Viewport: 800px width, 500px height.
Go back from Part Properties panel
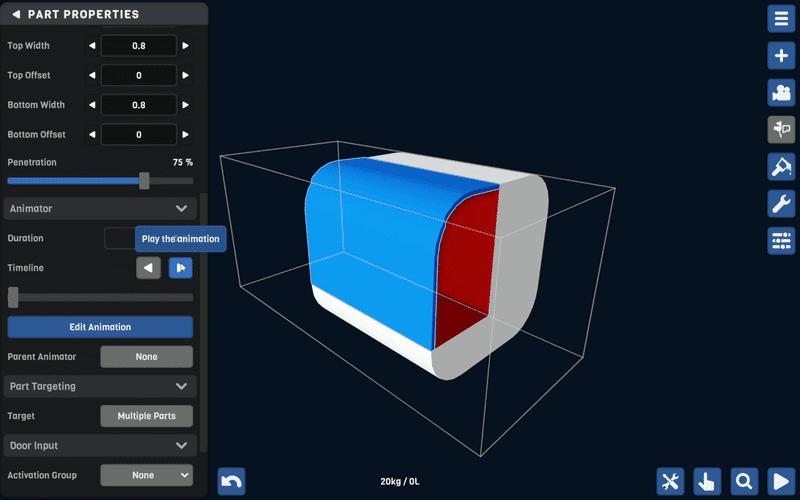(16, 14)
